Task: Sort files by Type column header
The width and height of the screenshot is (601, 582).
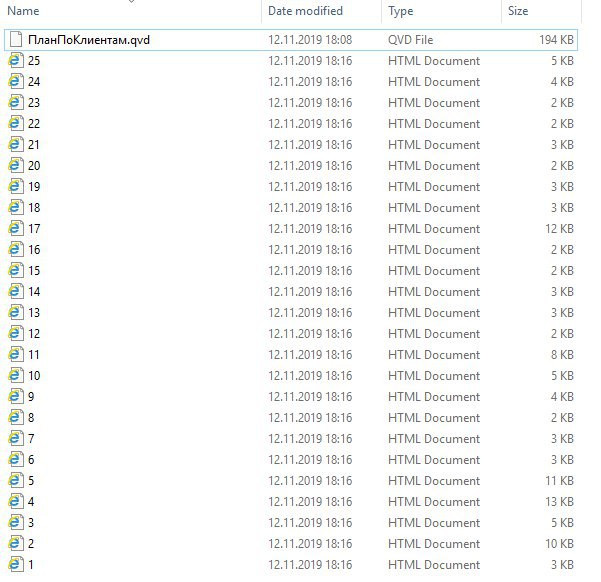Action: click(401, 11)
